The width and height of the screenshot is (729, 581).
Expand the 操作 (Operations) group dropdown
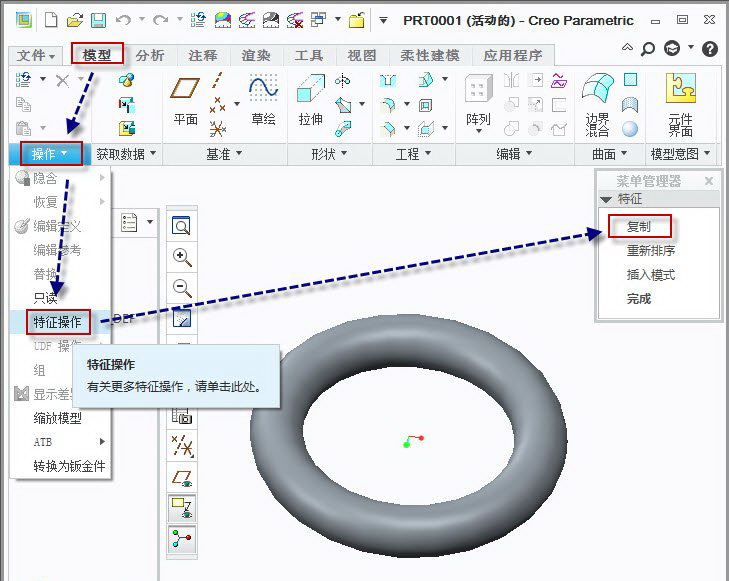51,154
